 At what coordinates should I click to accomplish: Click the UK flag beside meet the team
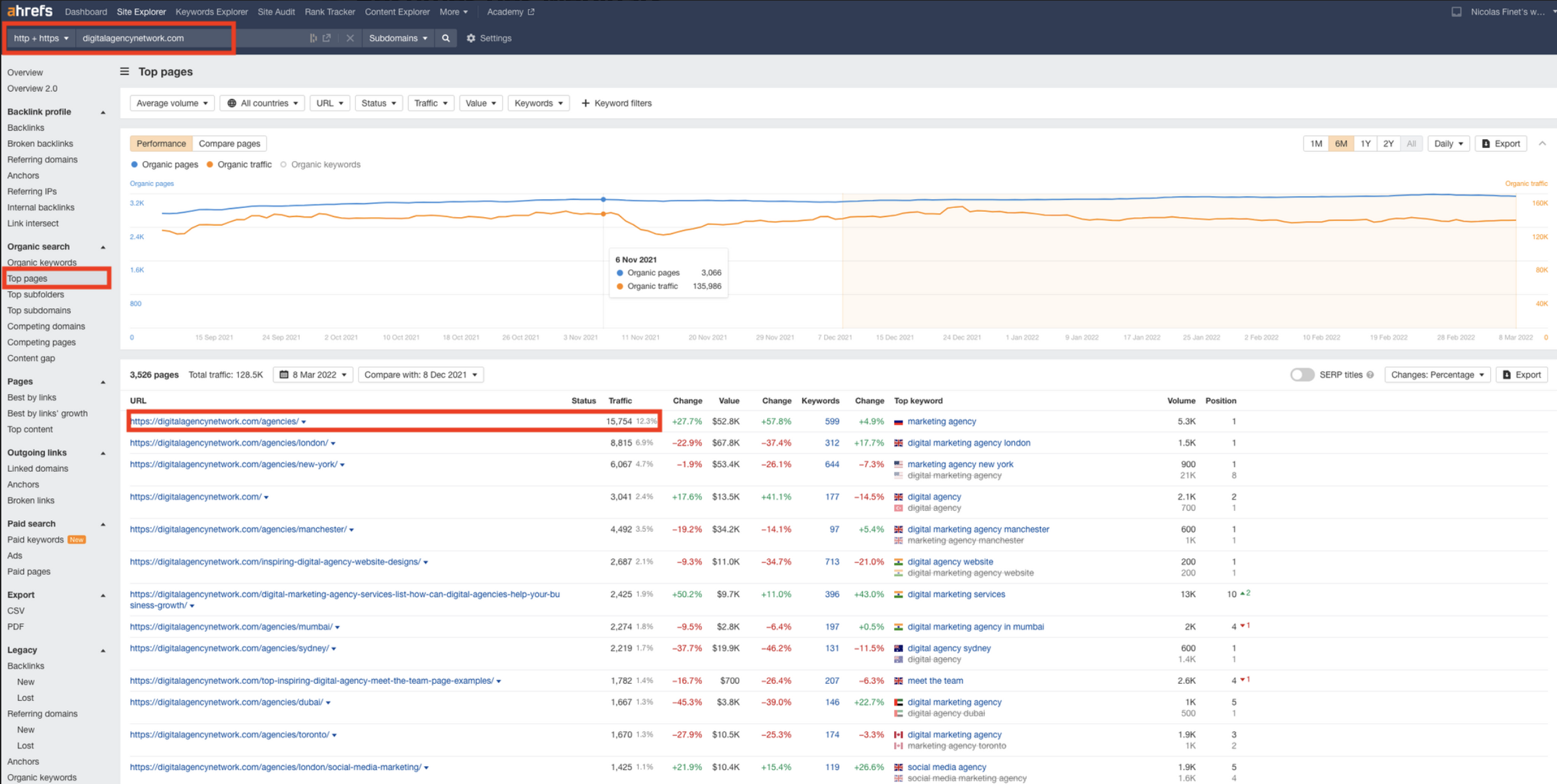pos(898,681)
